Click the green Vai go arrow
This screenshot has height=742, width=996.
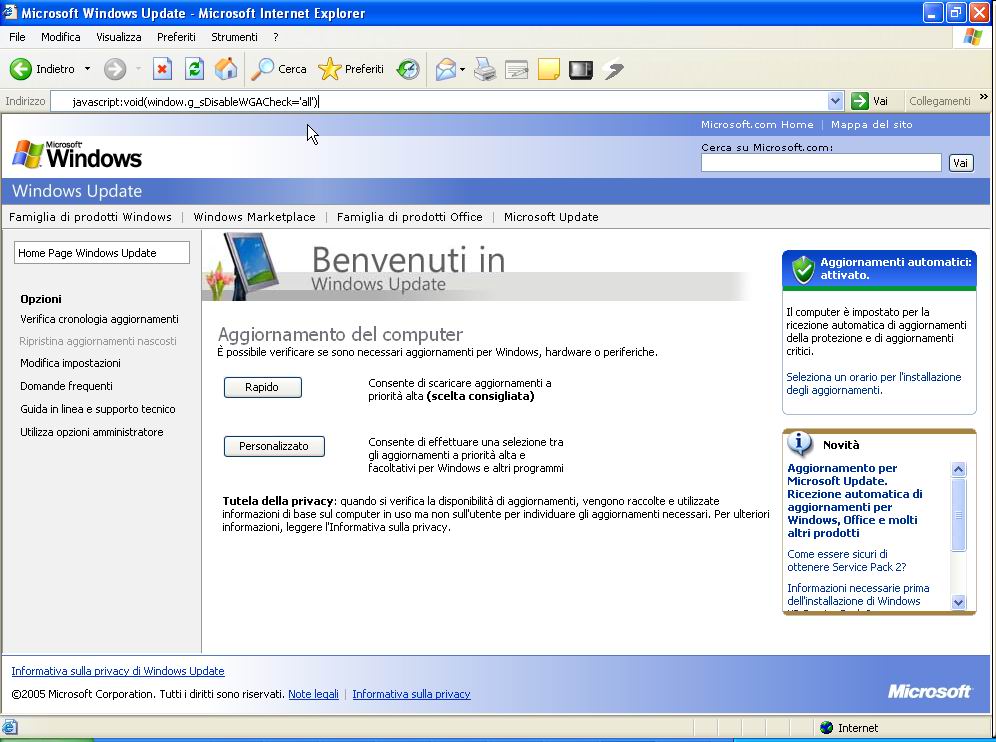tap(859, 101)
